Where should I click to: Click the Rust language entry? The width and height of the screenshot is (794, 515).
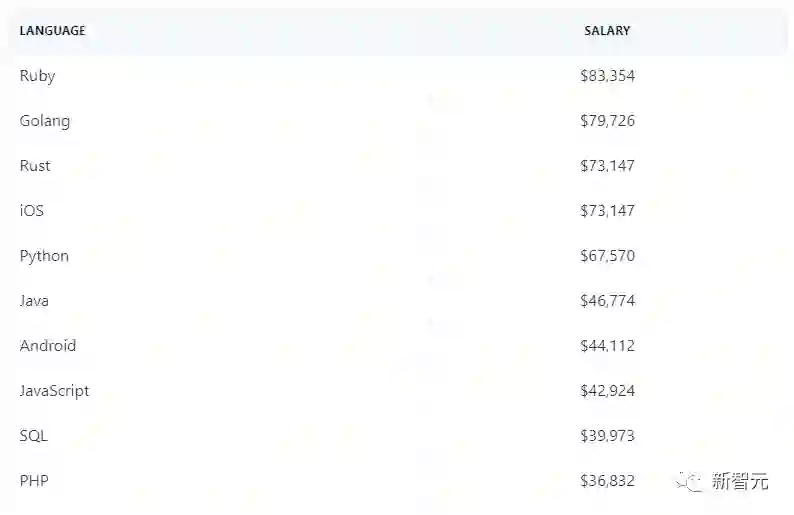(35, 166)
